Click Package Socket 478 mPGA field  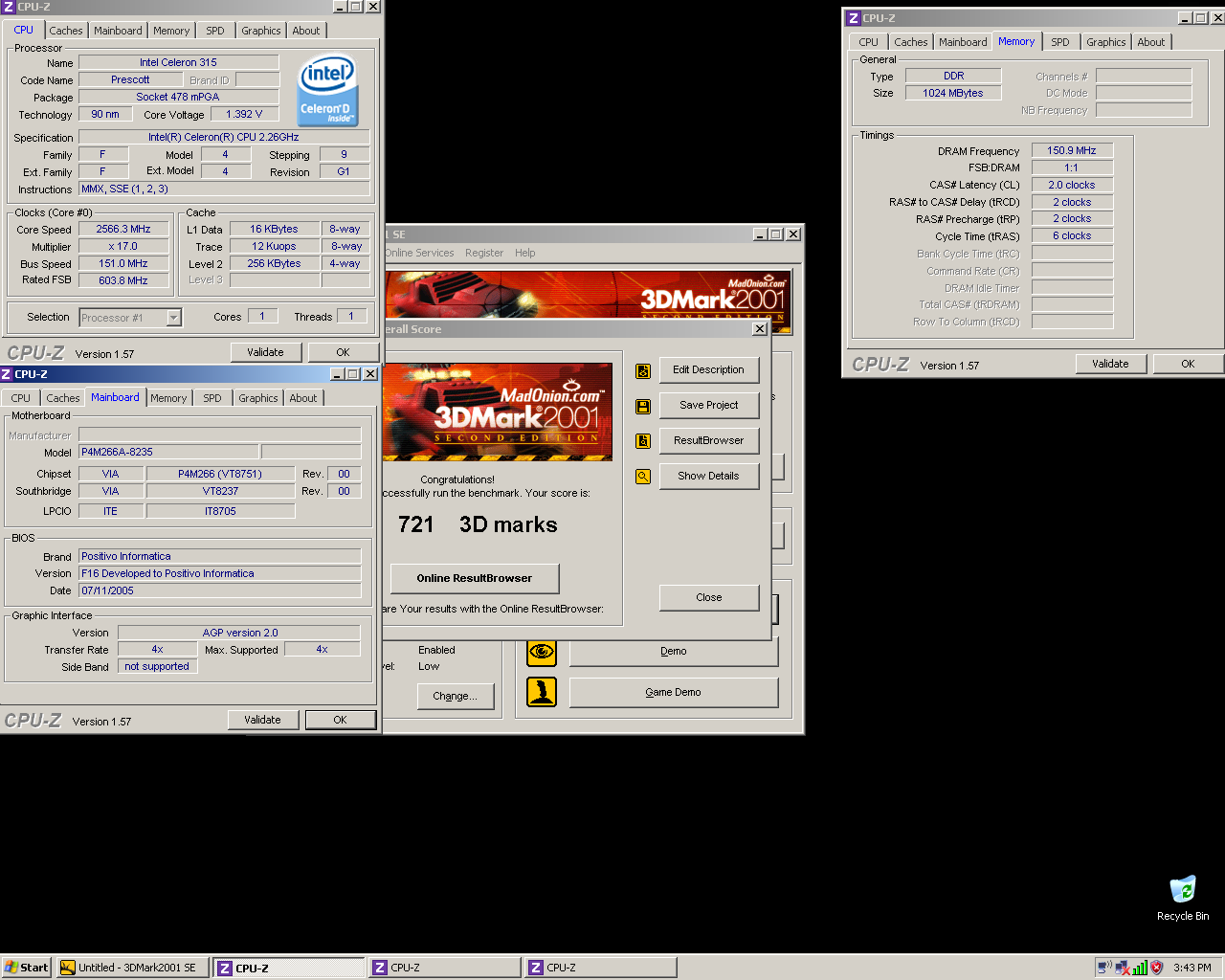178,97
